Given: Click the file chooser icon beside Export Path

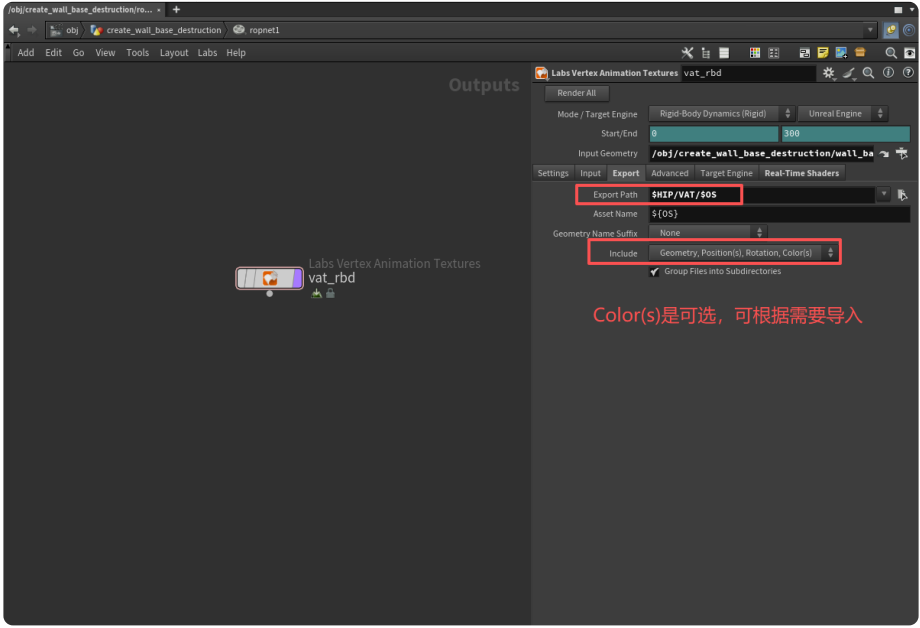Looking at the screenshot, I should 902,195.
